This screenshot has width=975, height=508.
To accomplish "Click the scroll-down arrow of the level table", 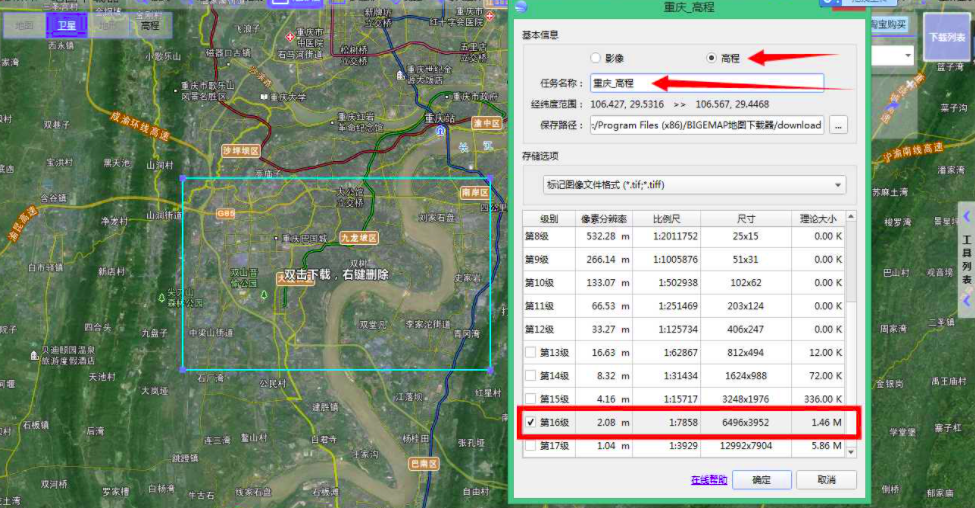I will 851,452.
